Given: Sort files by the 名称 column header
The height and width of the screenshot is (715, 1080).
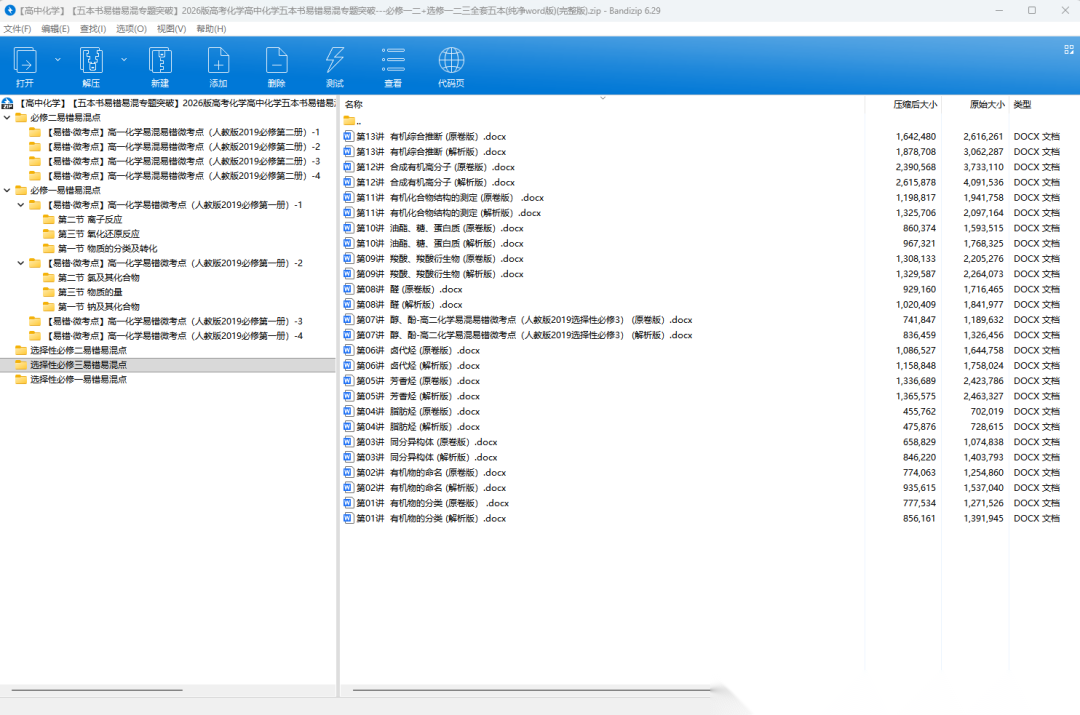Looking at the screenshot, I should [354, 105].
